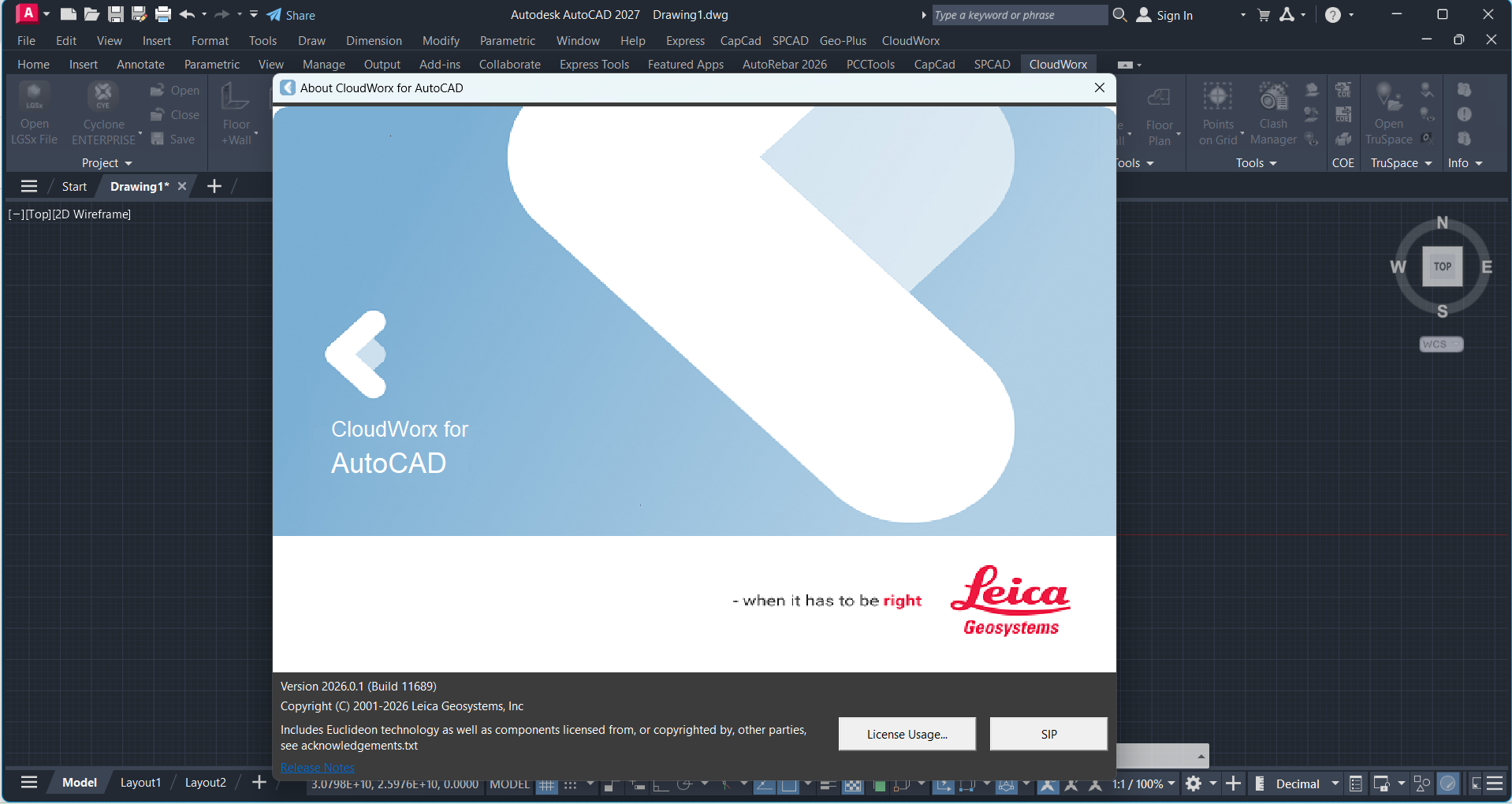Open the Undo history dropdown arrow
The height and width of the screenshot is (804, 1512).
204,14
